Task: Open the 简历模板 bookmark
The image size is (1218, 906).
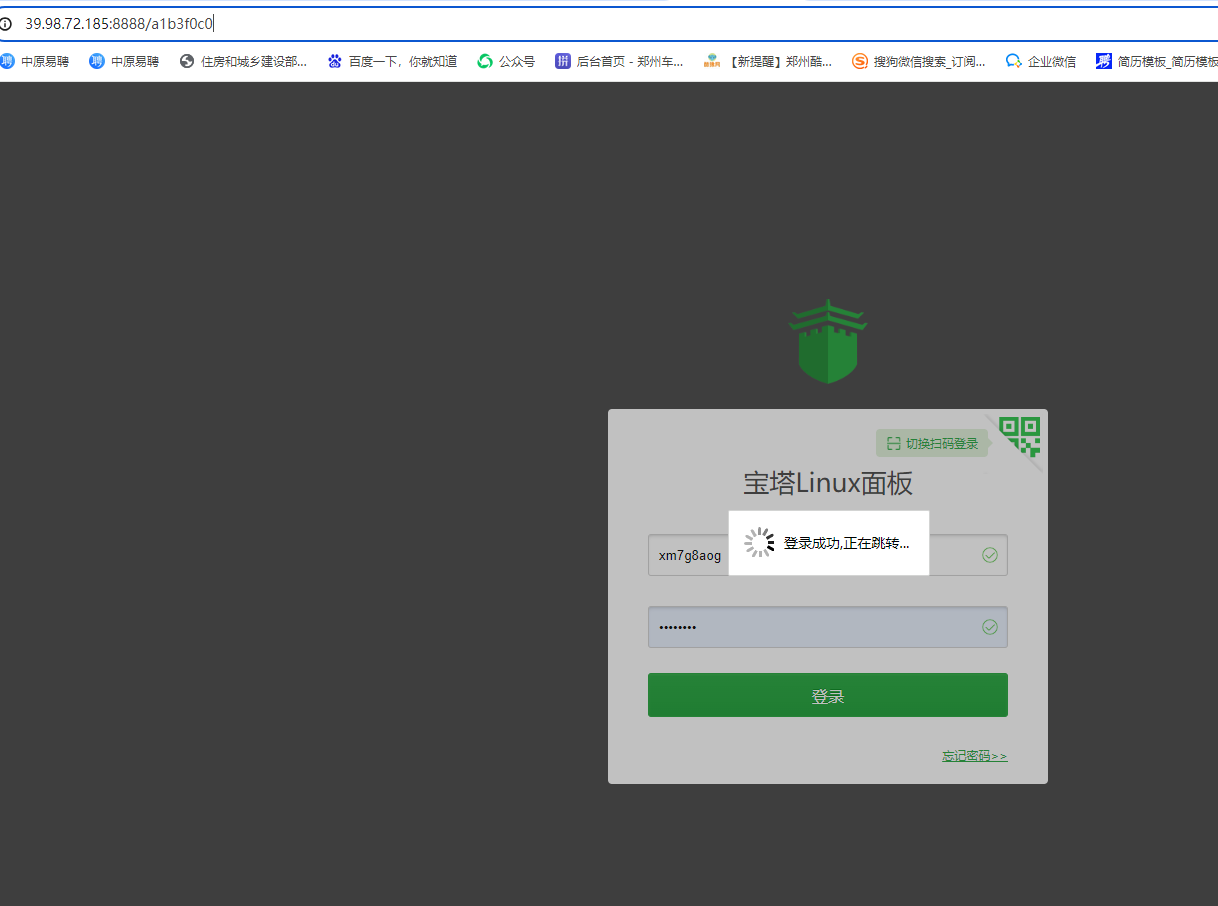Action: tap(1157, 61)
